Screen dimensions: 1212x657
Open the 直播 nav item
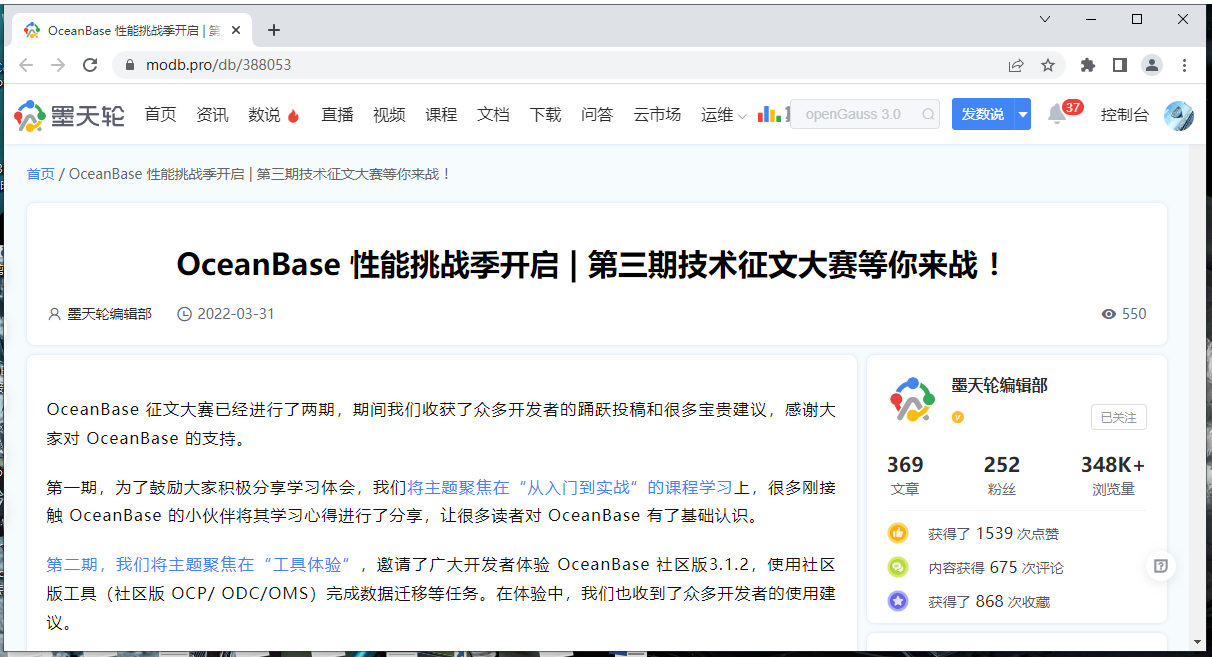[x=337, y=115]
